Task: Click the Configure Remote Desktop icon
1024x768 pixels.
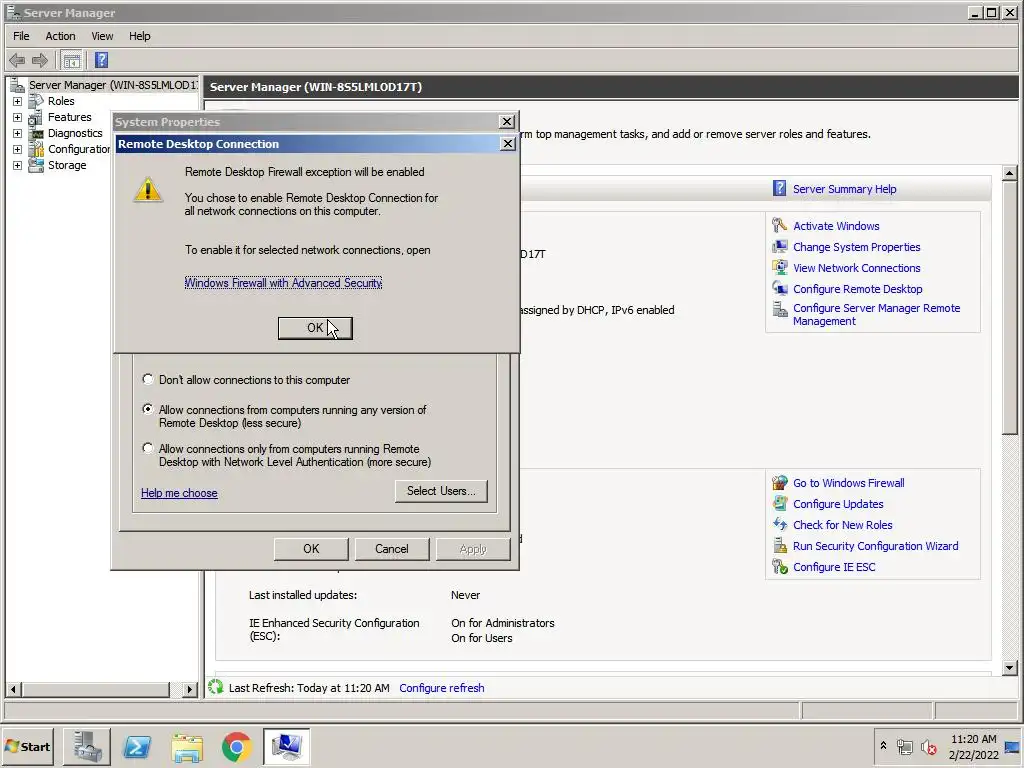Action: coord(779,289)
